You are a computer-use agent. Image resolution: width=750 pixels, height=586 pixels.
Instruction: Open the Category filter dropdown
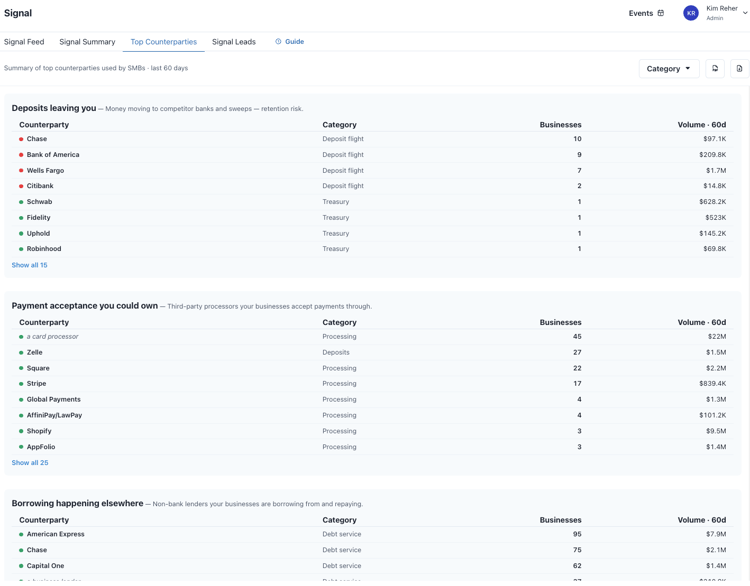click(x=669, y=68)
